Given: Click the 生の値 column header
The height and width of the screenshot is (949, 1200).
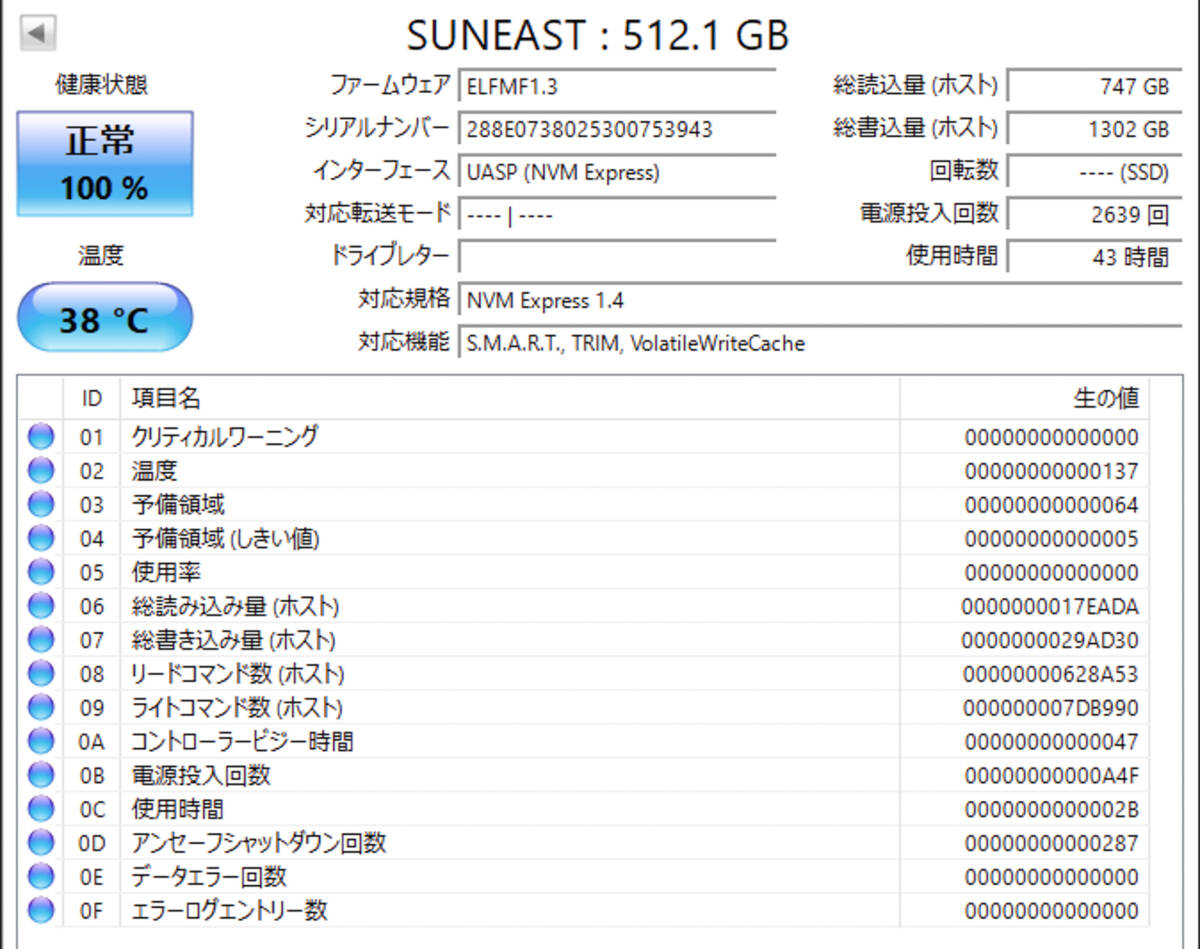Looking at the screenshot, I should pyautogui.click(x=1025, y=398).
